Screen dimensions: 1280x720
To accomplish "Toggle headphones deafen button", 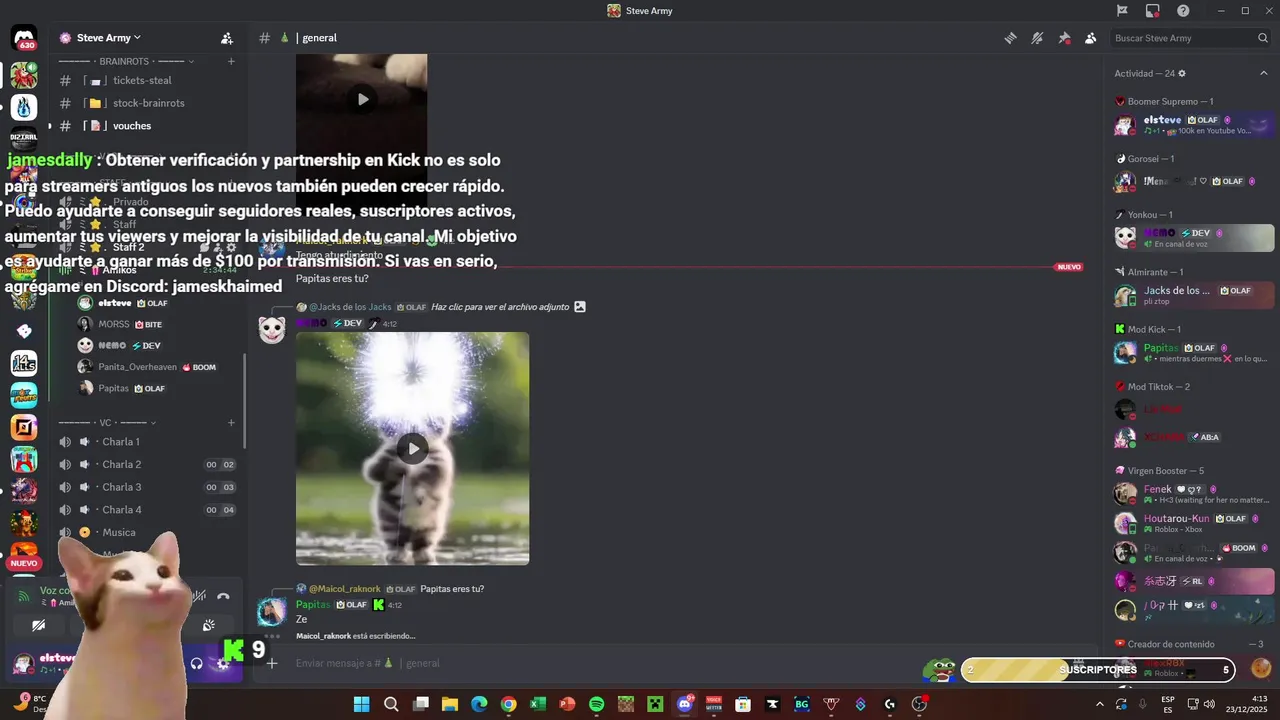I will tap(197, 663).
